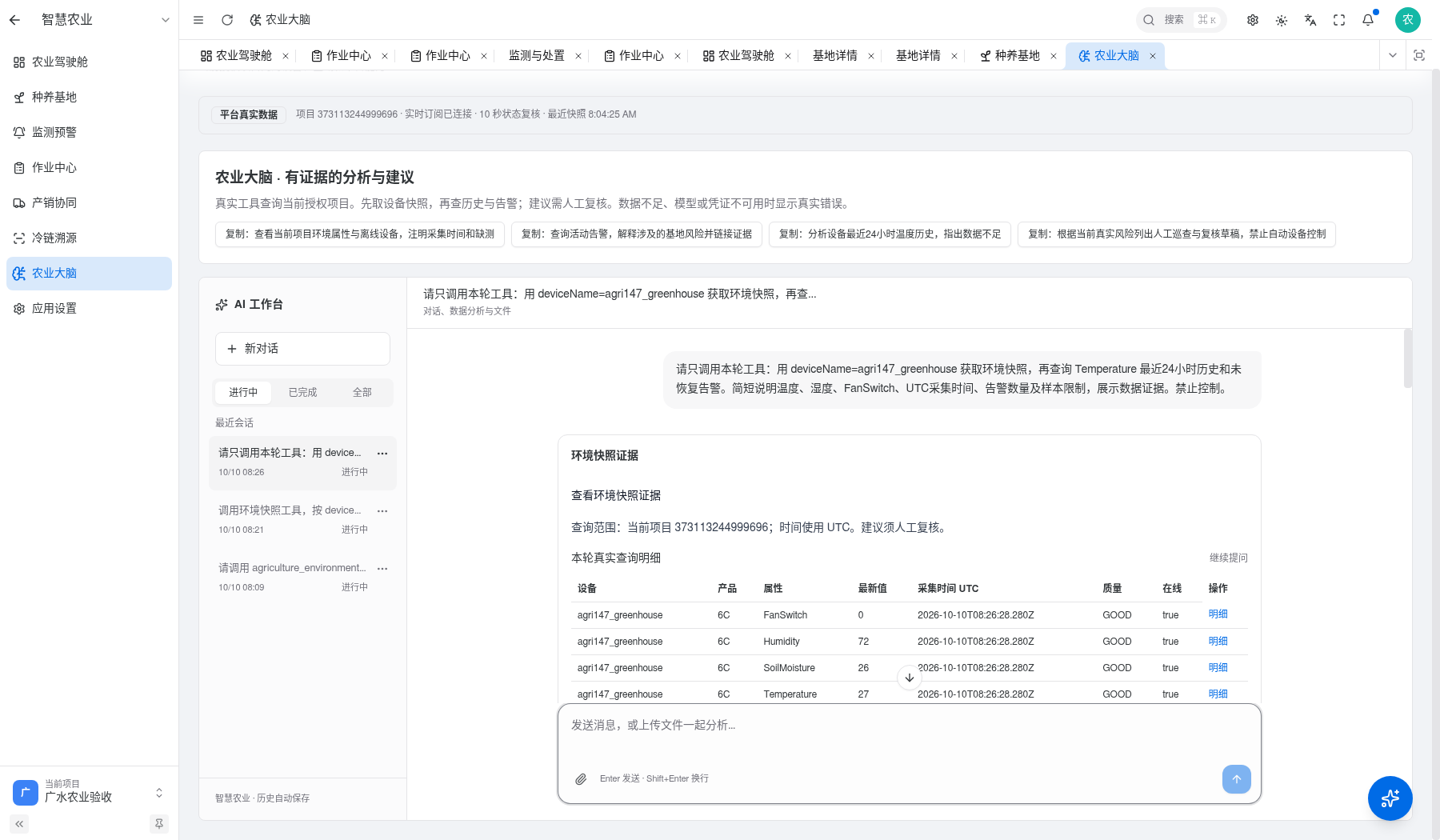Expand the 智慧农业 app dropdown

(x=166, y=20)
